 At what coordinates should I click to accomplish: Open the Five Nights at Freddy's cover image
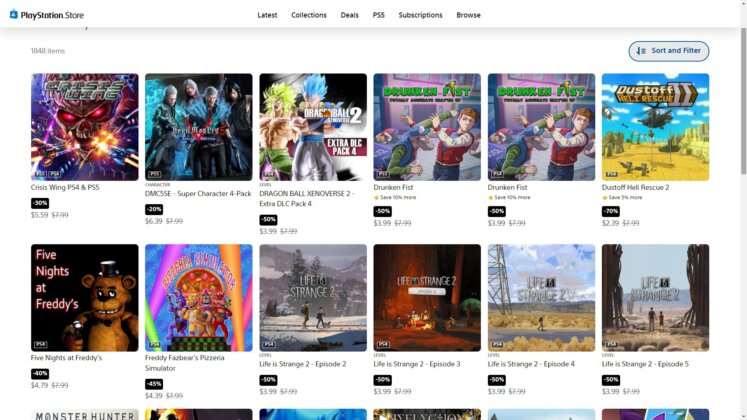click(x=85, y=298)
